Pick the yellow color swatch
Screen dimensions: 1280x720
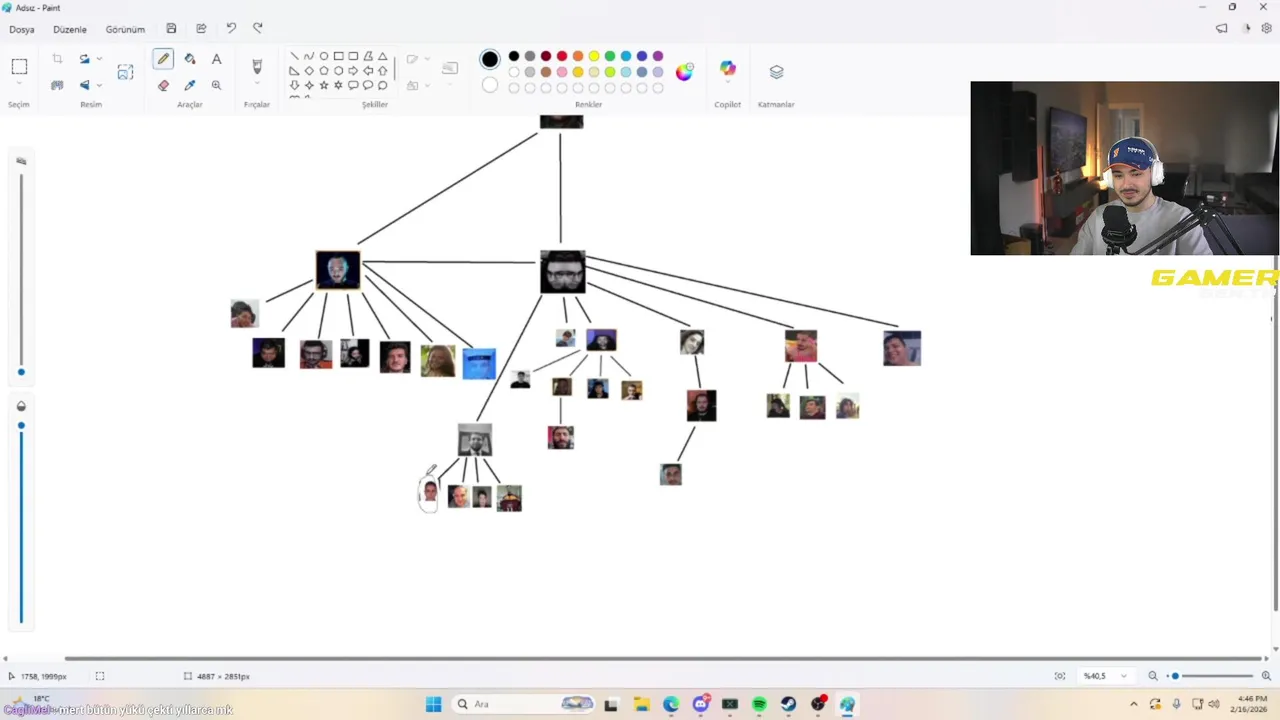pyautogui.click(x=594, y=56)
